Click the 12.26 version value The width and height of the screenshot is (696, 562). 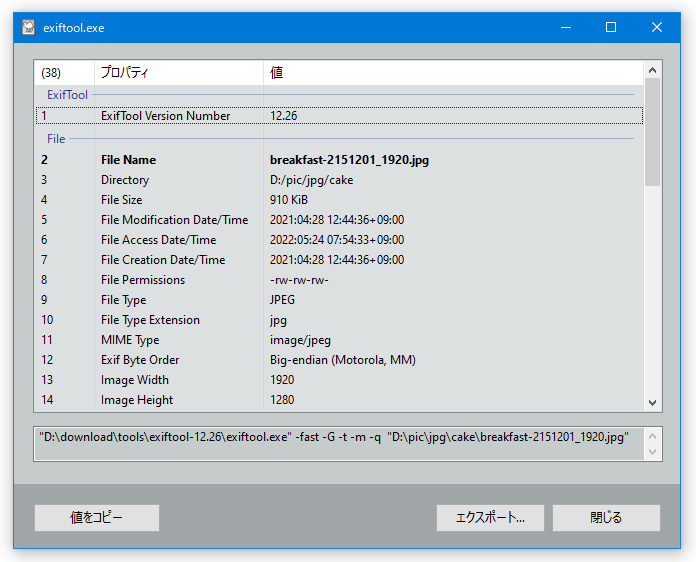tap(284, 116)
